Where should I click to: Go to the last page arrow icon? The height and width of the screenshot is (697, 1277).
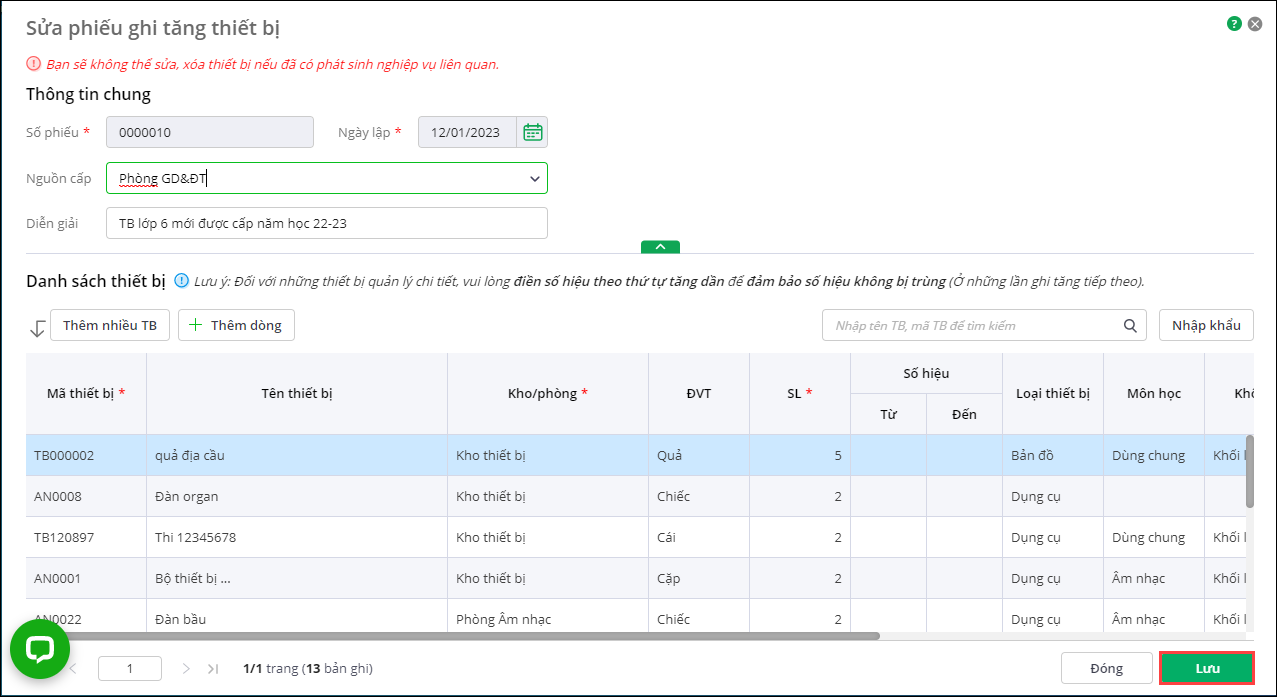(213, 668)
